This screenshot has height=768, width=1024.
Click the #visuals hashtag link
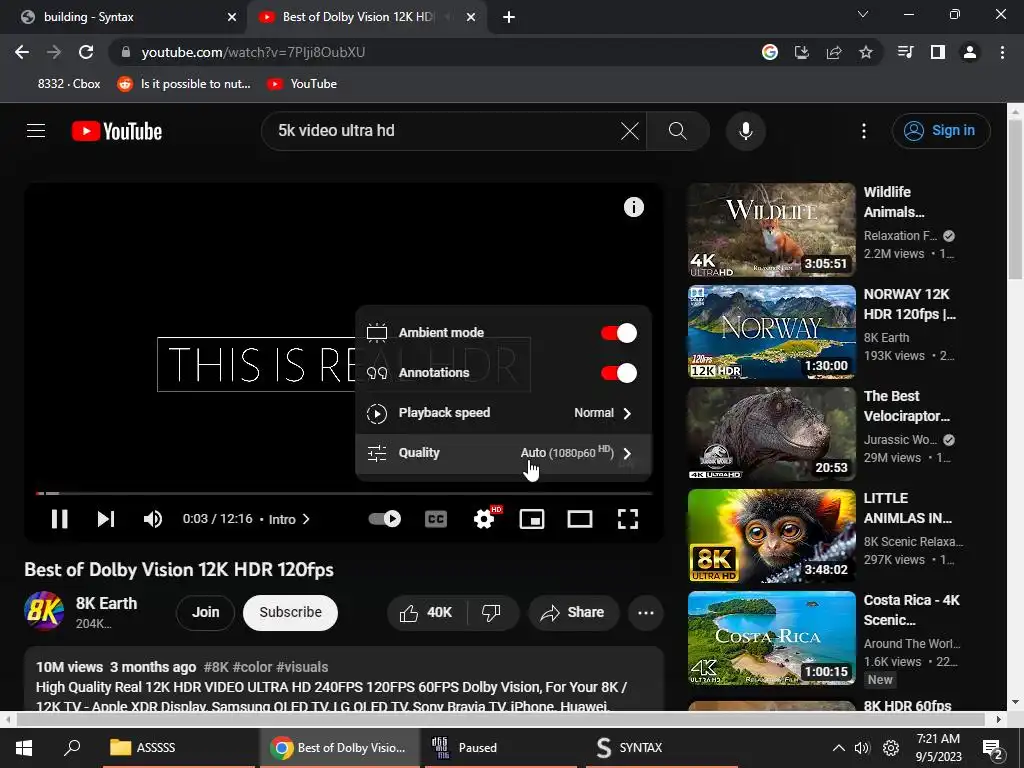pyautogui.click(x=302, y=667)
